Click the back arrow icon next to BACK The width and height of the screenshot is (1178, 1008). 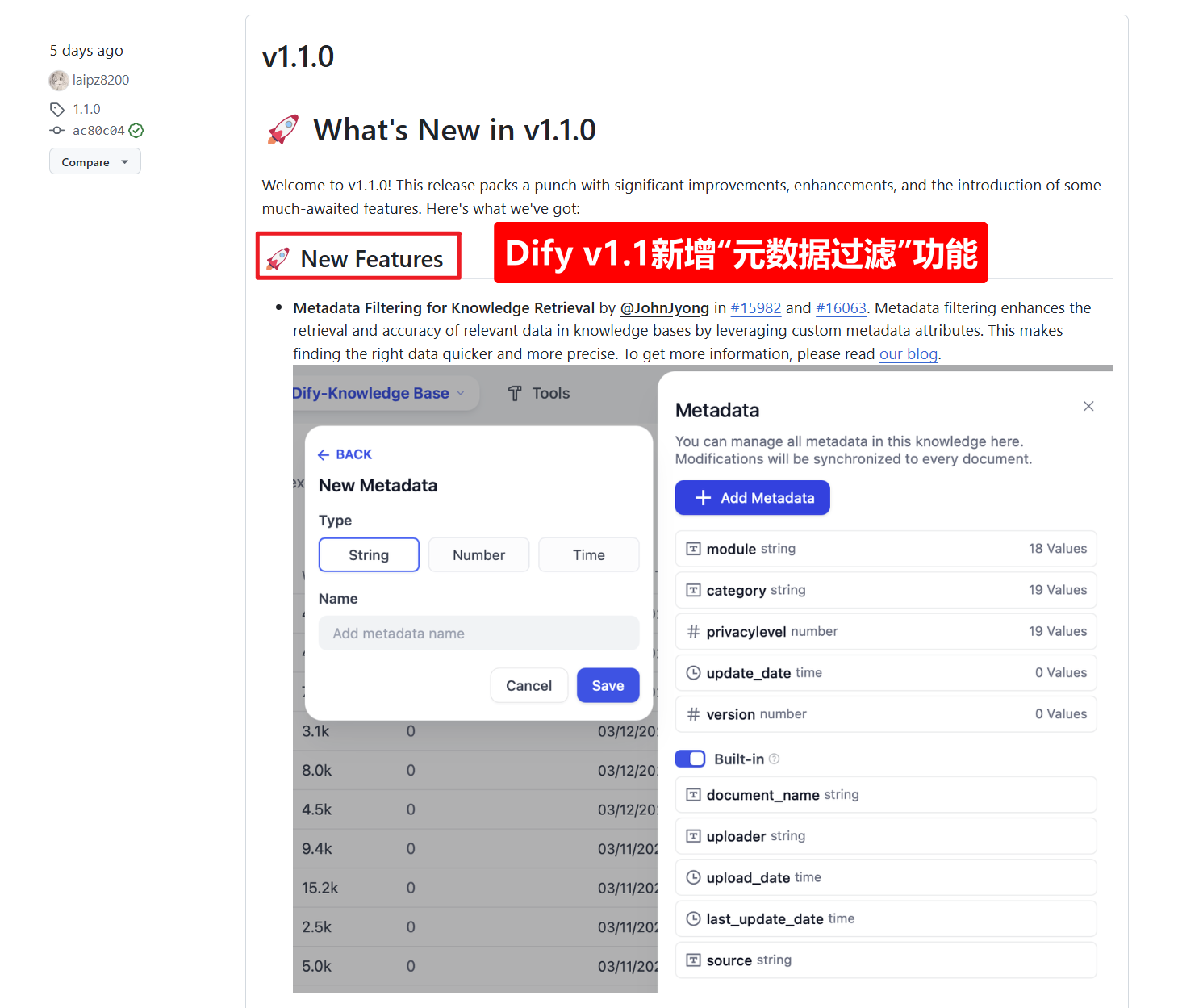(x=324, y=455)
